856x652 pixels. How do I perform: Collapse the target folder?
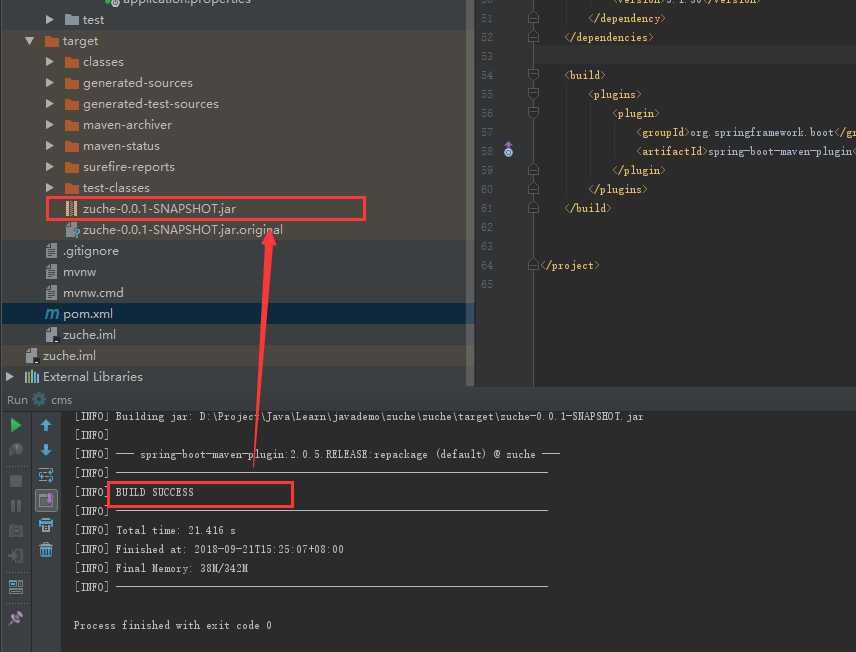pyautogui.click(x=29, y=41)
